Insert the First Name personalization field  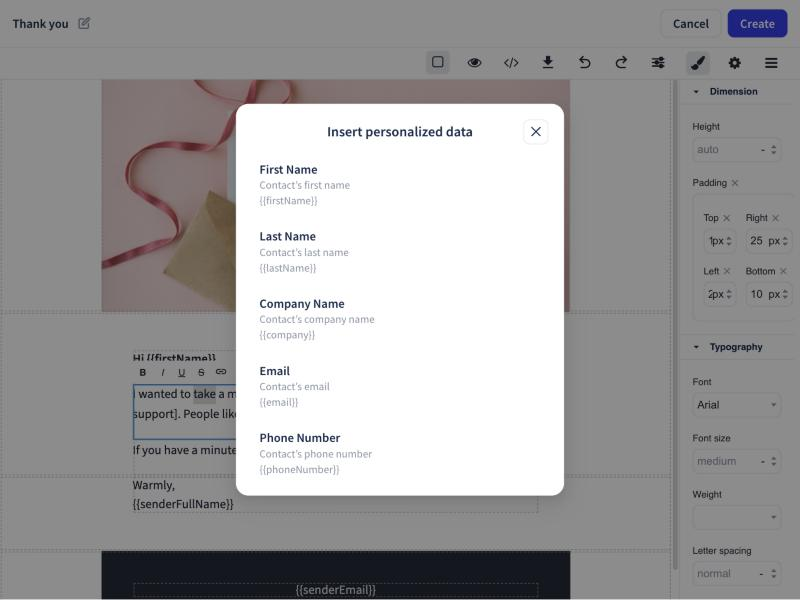click(399, 185)
